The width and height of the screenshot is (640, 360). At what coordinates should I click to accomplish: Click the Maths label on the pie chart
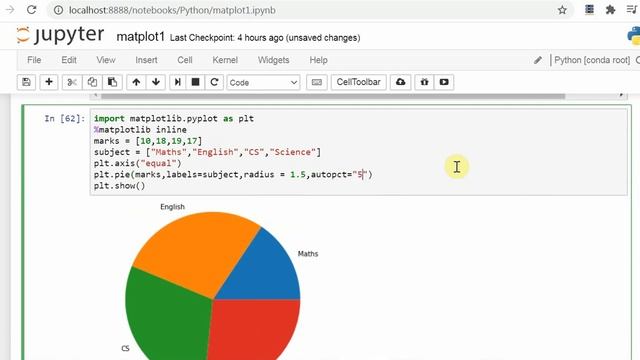(x=308, y=254)
